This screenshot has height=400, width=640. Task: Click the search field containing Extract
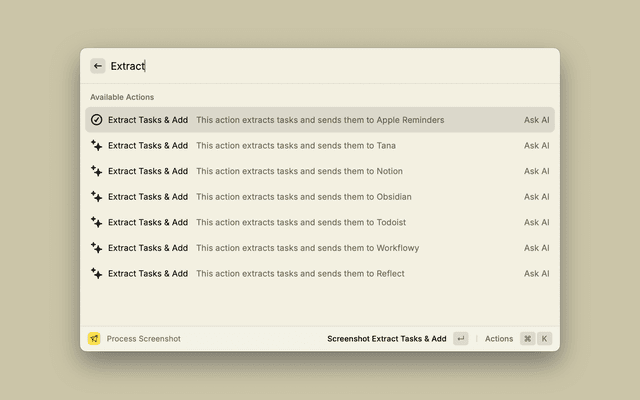[x=330, y=66]
